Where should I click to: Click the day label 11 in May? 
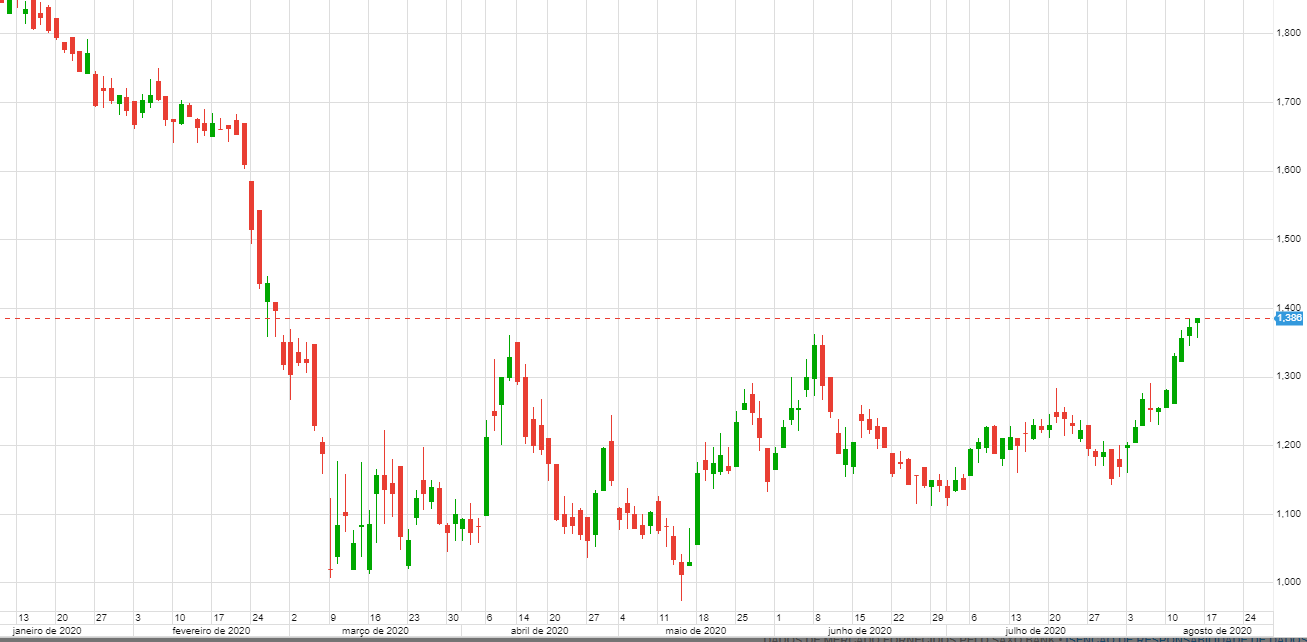(x=664, y=617)
